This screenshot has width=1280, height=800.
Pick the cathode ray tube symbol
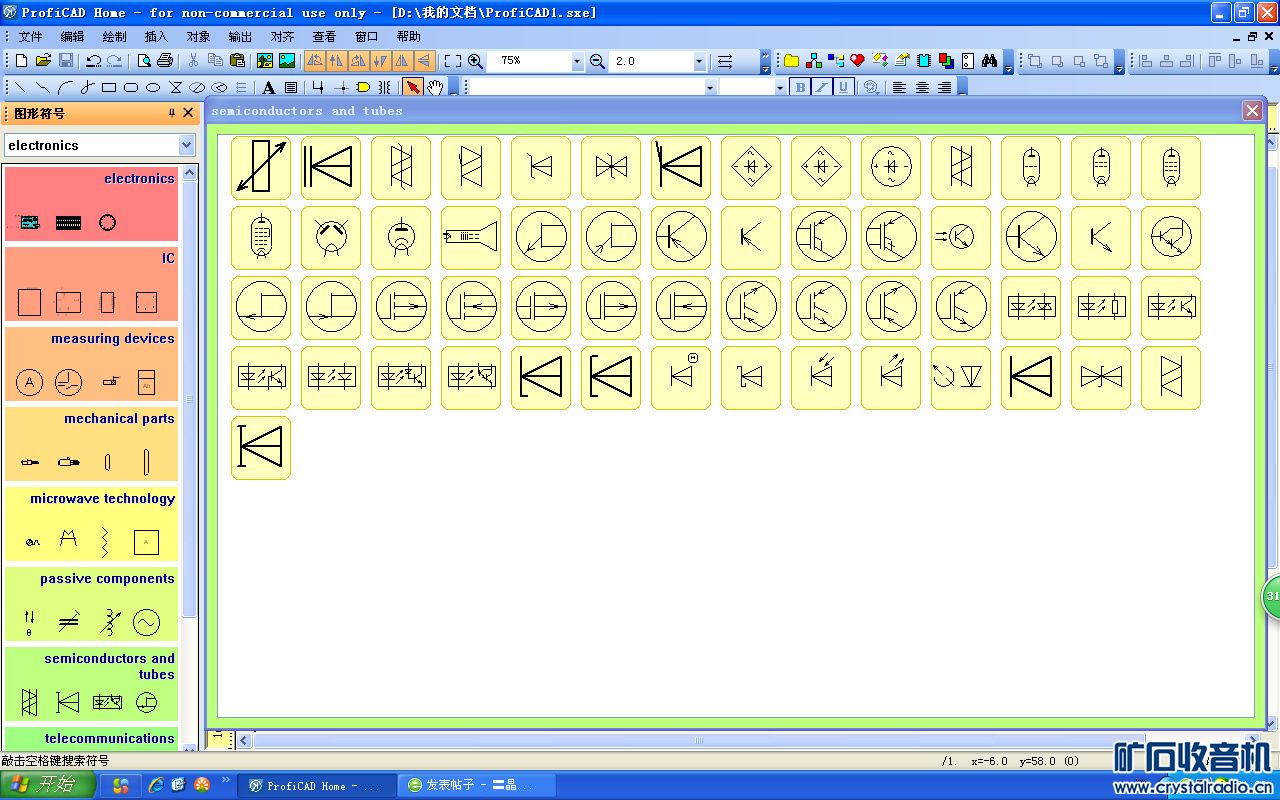point(471,237)
